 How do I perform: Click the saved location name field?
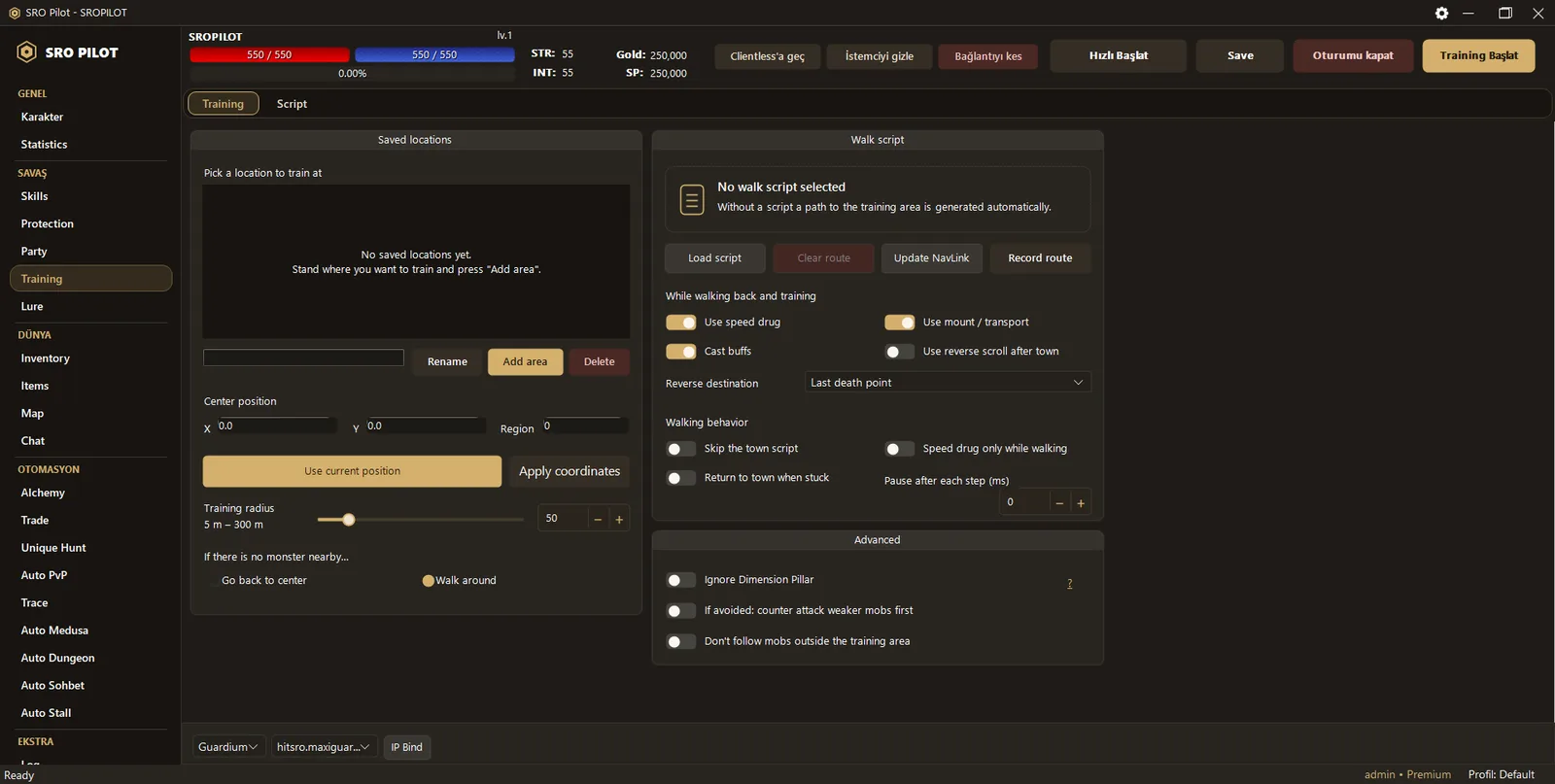[x=303, y=358]
